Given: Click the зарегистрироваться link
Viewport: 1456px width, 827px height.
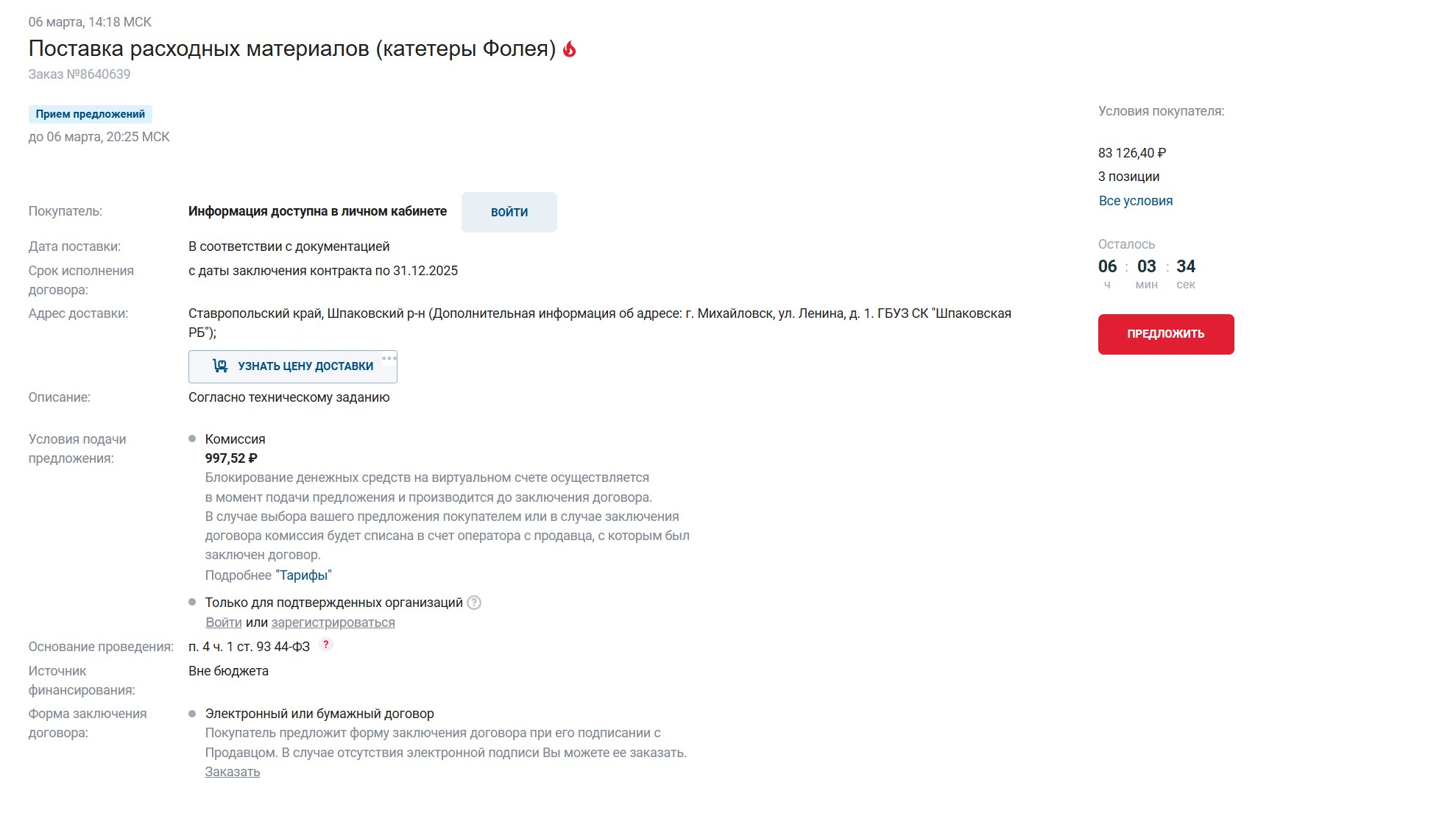Looking at the screenshot, I should tap(333, 622).
